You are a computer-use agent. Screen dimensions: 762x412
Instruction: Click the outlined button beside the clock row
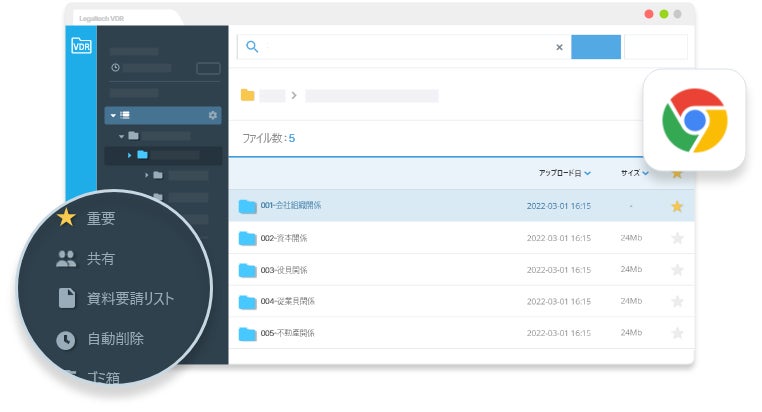point(208,69)
